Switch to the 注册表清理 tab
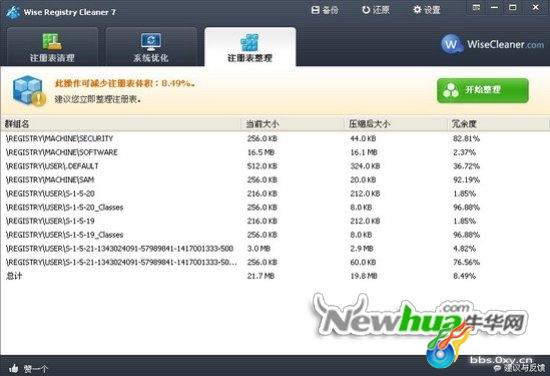The width and height of the screenshot is (550, 376). pos(52,47)
